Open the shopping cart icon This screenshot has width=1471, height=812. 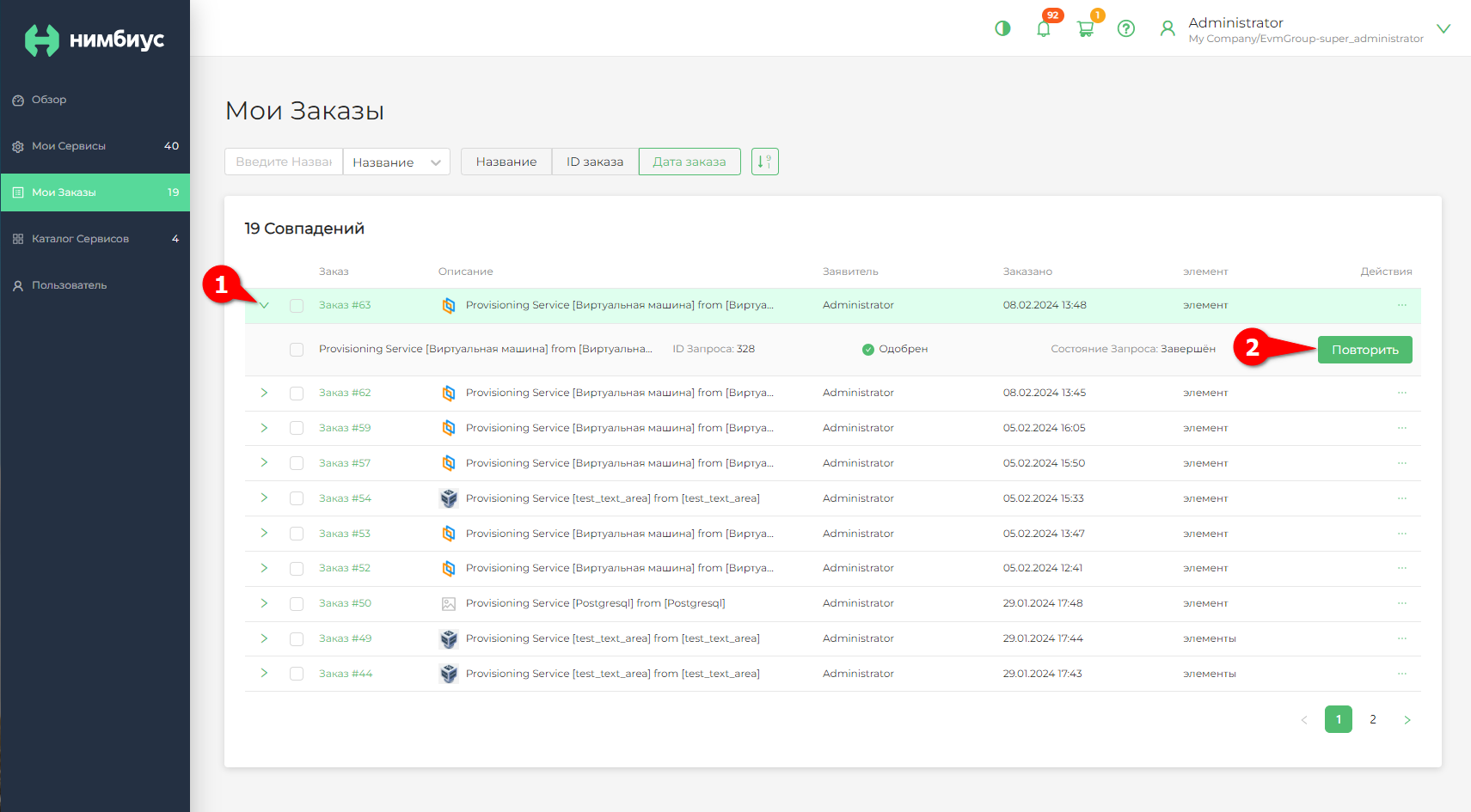click(x=1085, y=28)
